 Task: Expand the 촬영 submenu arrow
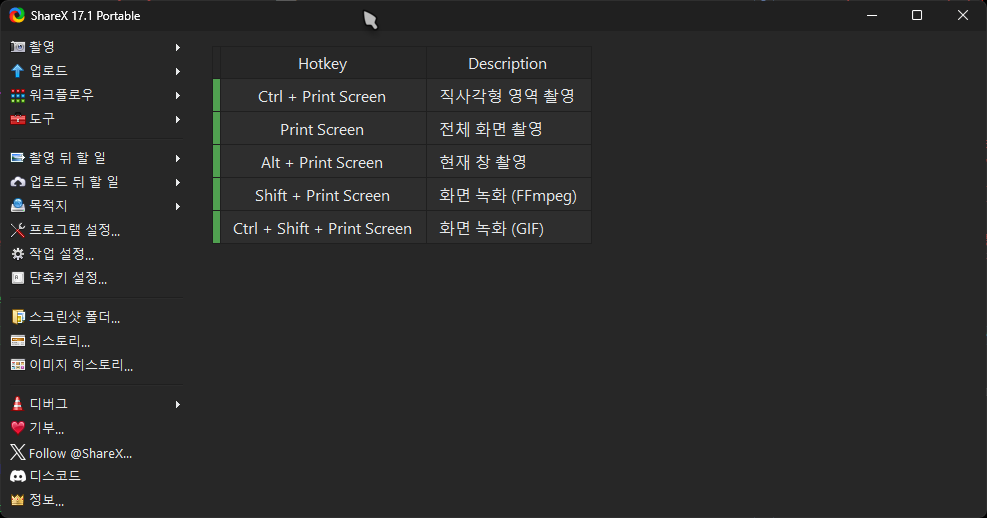[x=178, y=47]
